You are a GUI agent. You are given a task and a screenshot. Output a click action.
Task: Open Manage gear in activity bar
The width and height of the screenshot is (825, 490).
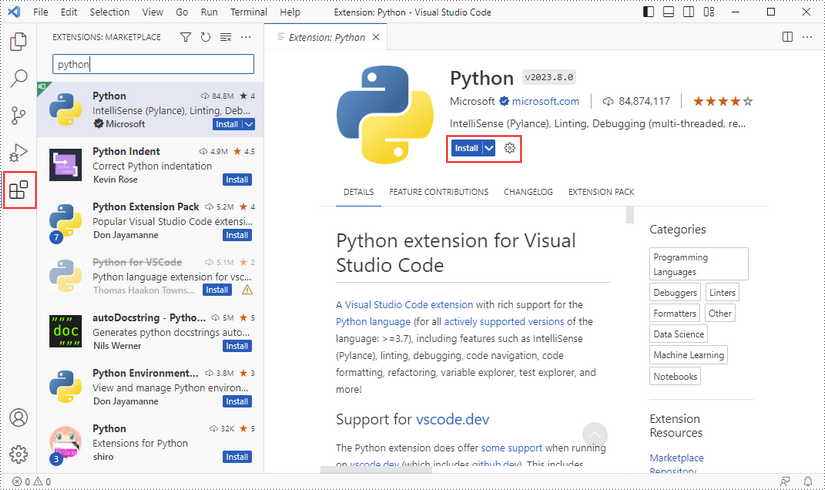click(18, 454)
